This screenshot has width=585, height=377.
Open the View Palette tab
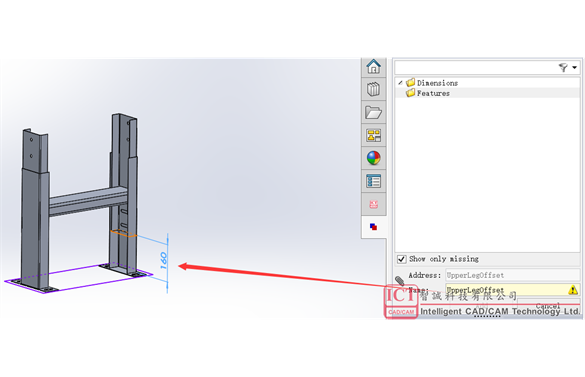[373, 135]
